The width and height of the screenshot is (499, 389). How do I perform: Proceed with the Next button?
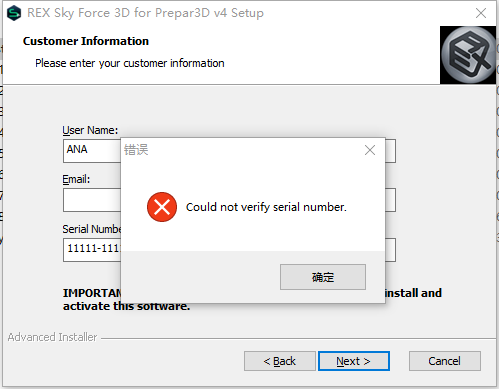(x=354, y=361)
